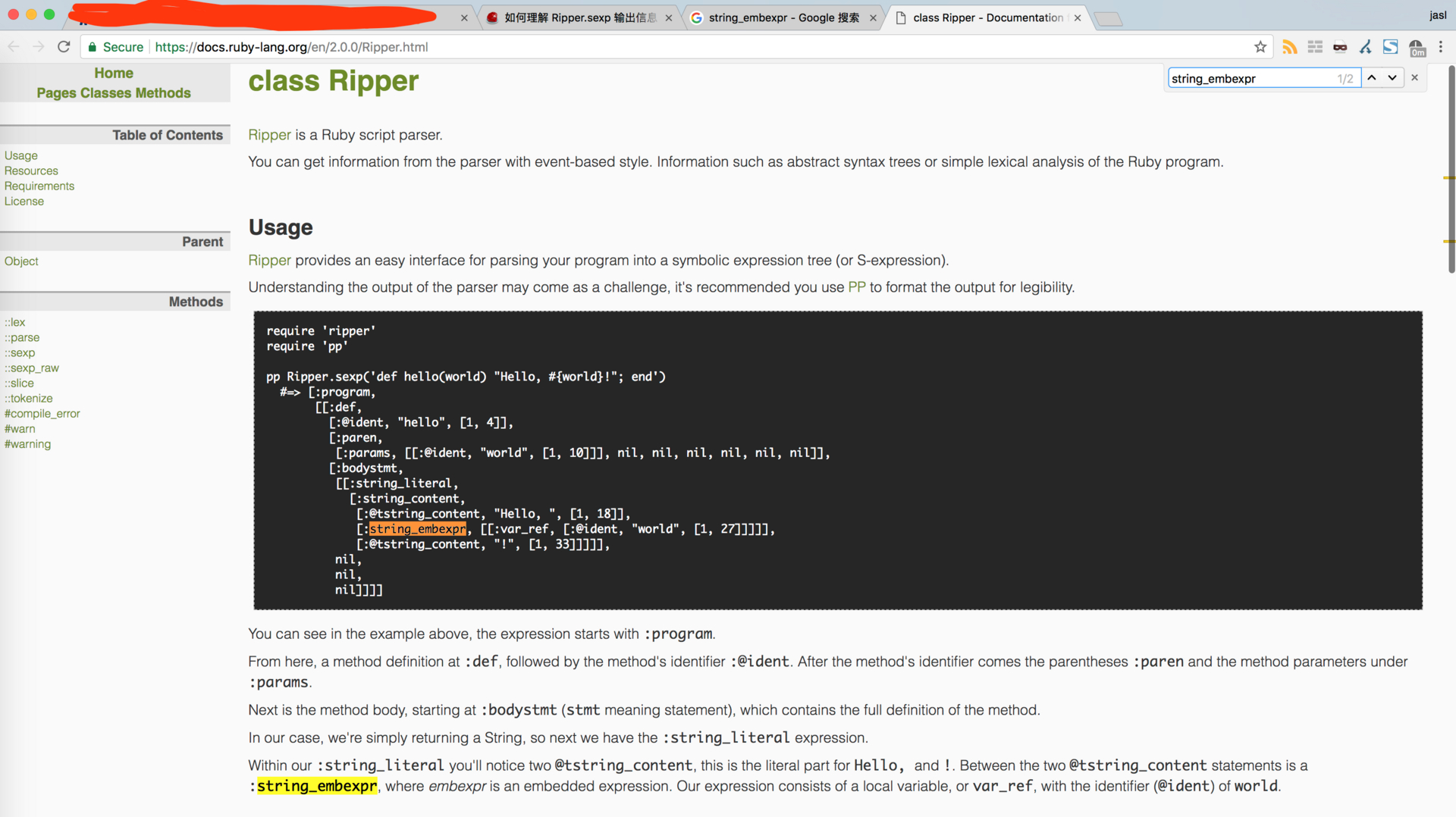Click the green Secure padlock icon
The width and height of the screenshot is (1456, 817).
(93, 47)
